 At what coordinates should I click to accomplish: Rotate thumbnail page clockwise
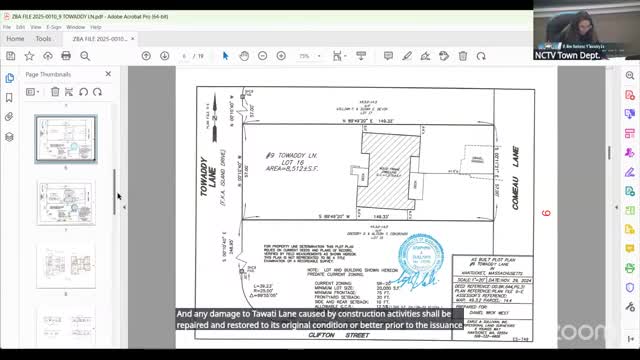pyautogui.click(x=97, y=92)
